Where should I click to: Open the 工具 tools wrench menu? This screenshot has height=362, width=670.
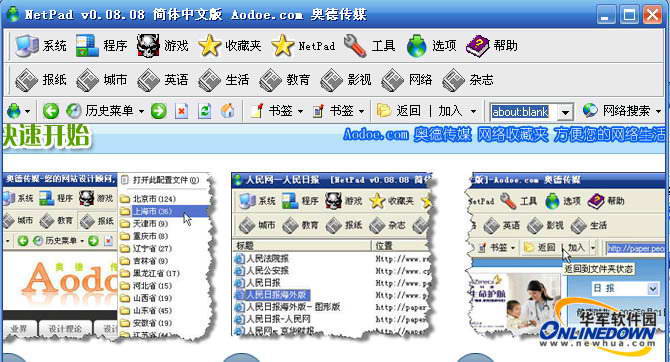pos(369,46)
